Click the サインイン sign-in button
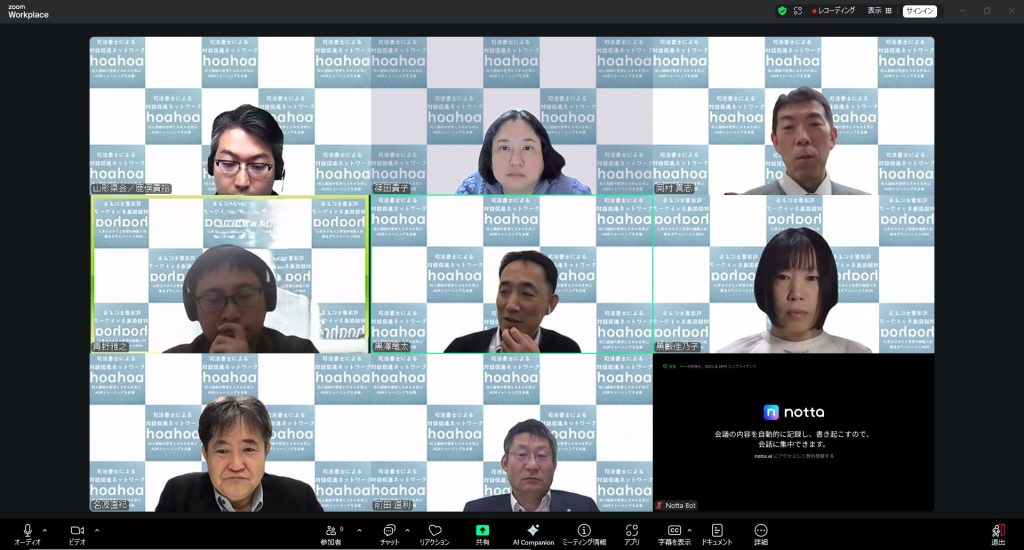 coord(919,11)
